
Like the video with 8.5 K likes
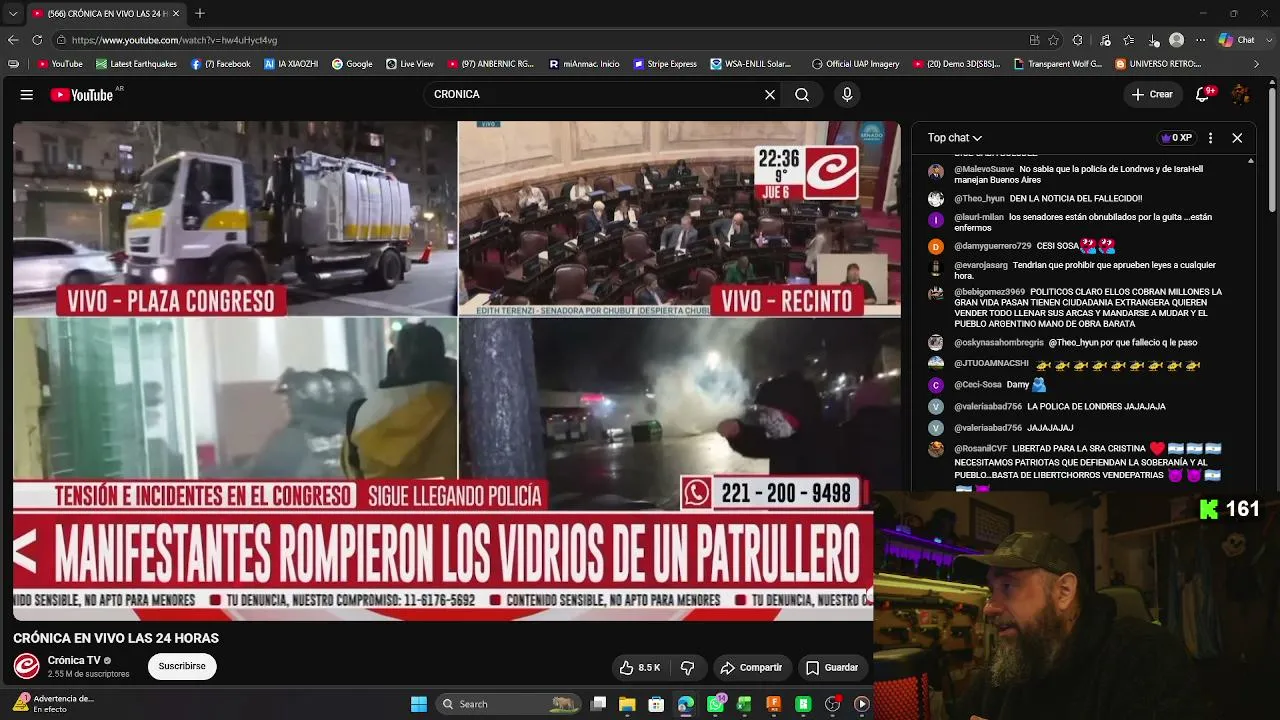pos(639,667)
